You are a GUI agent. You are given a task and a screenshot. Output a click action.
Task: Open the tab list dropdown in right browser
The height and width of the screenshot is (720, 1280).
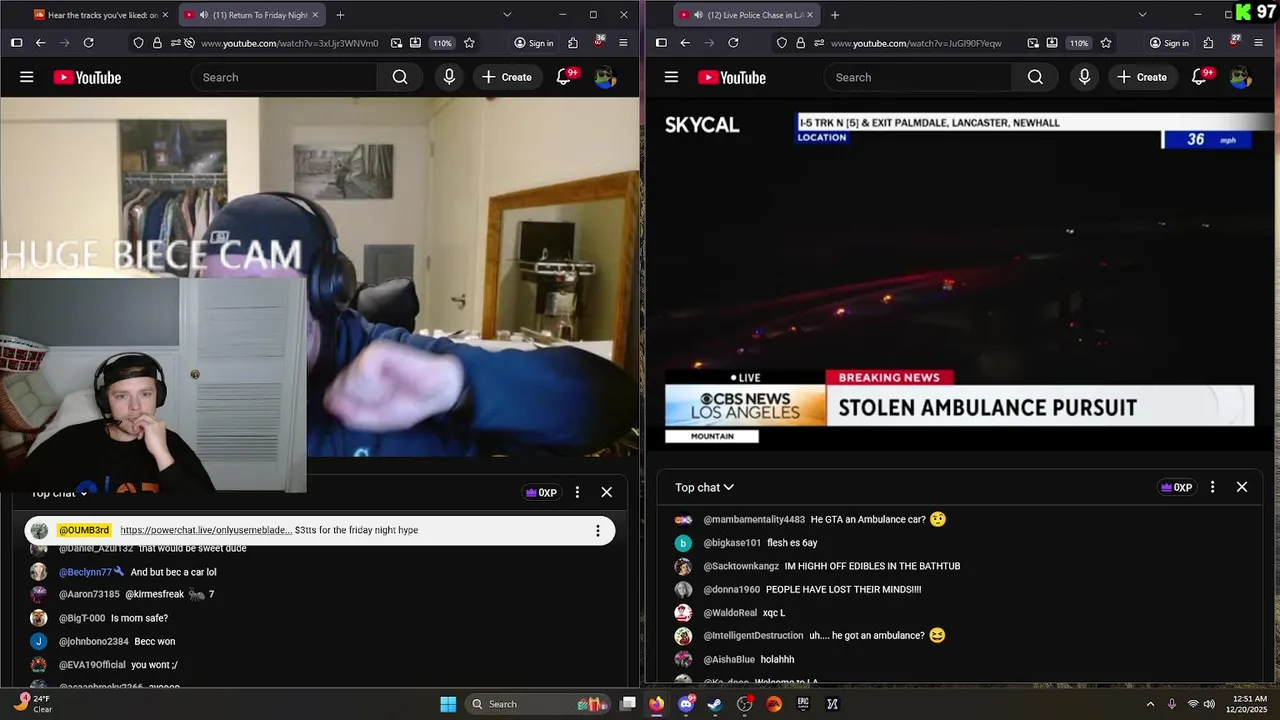click(1142, 15)
